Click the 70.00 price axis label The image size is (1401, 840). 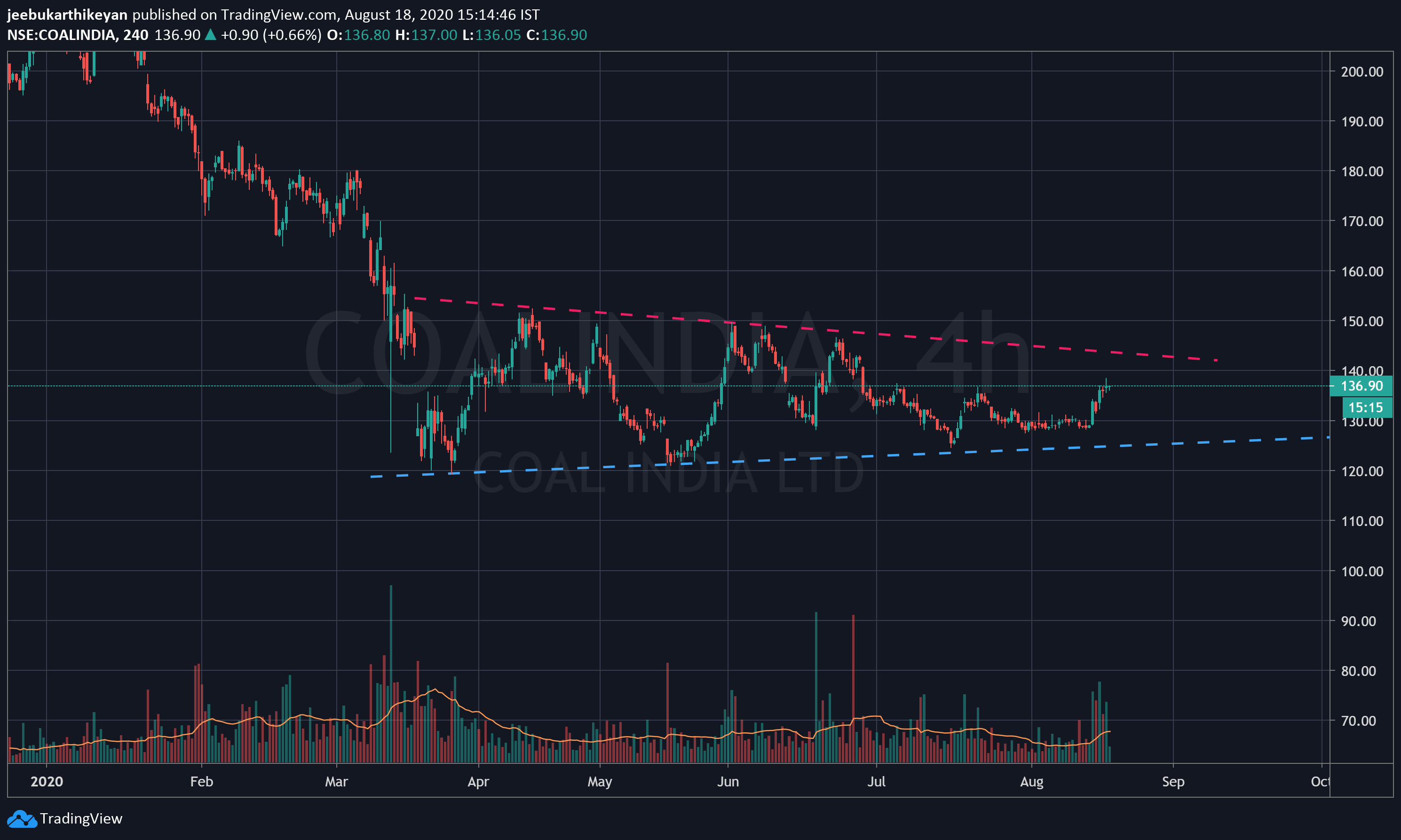click(x=1359, y=721)
